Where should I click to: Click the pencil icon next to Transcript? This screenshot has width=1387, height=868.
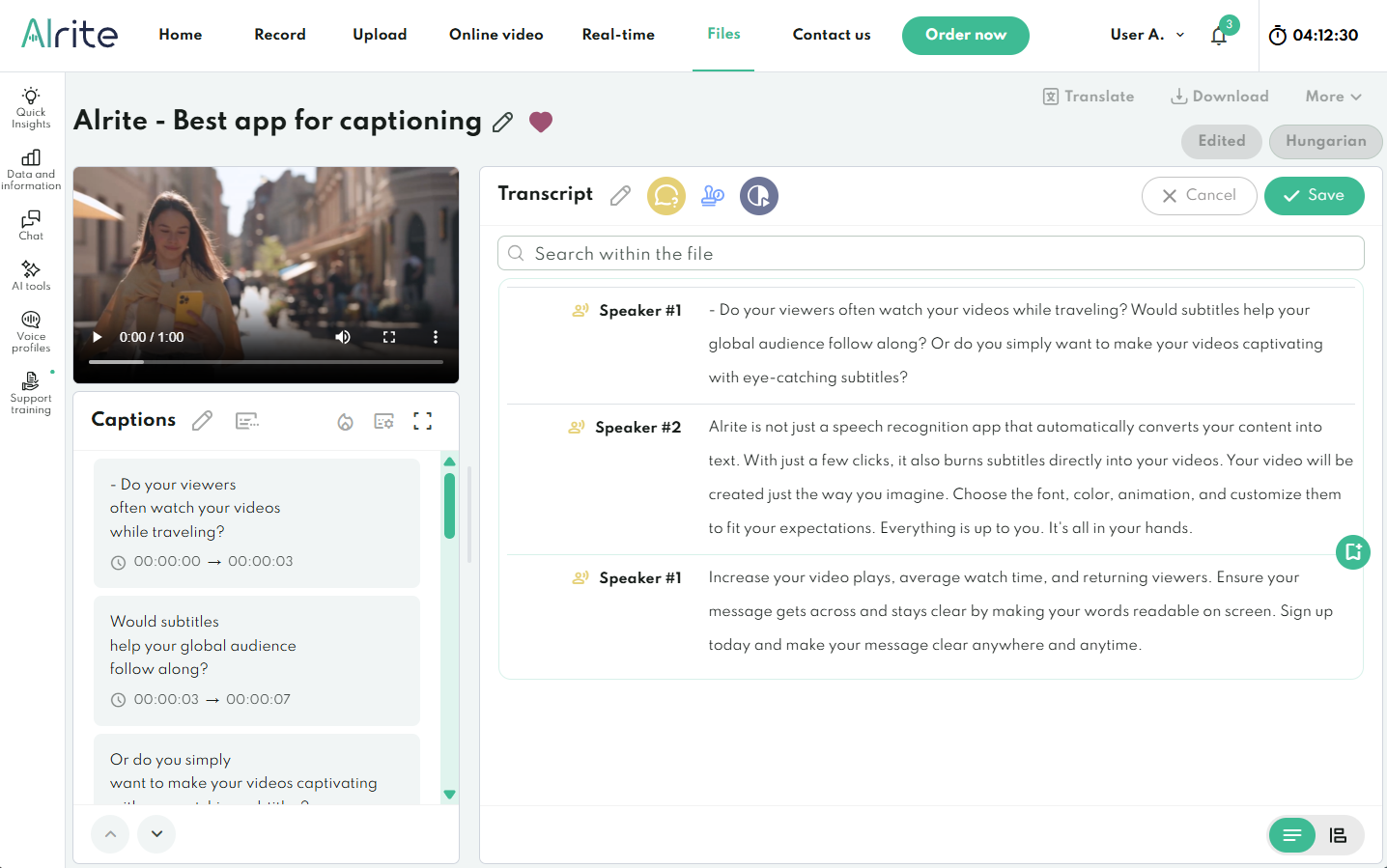pyautogui.click(x=620, y=196)
